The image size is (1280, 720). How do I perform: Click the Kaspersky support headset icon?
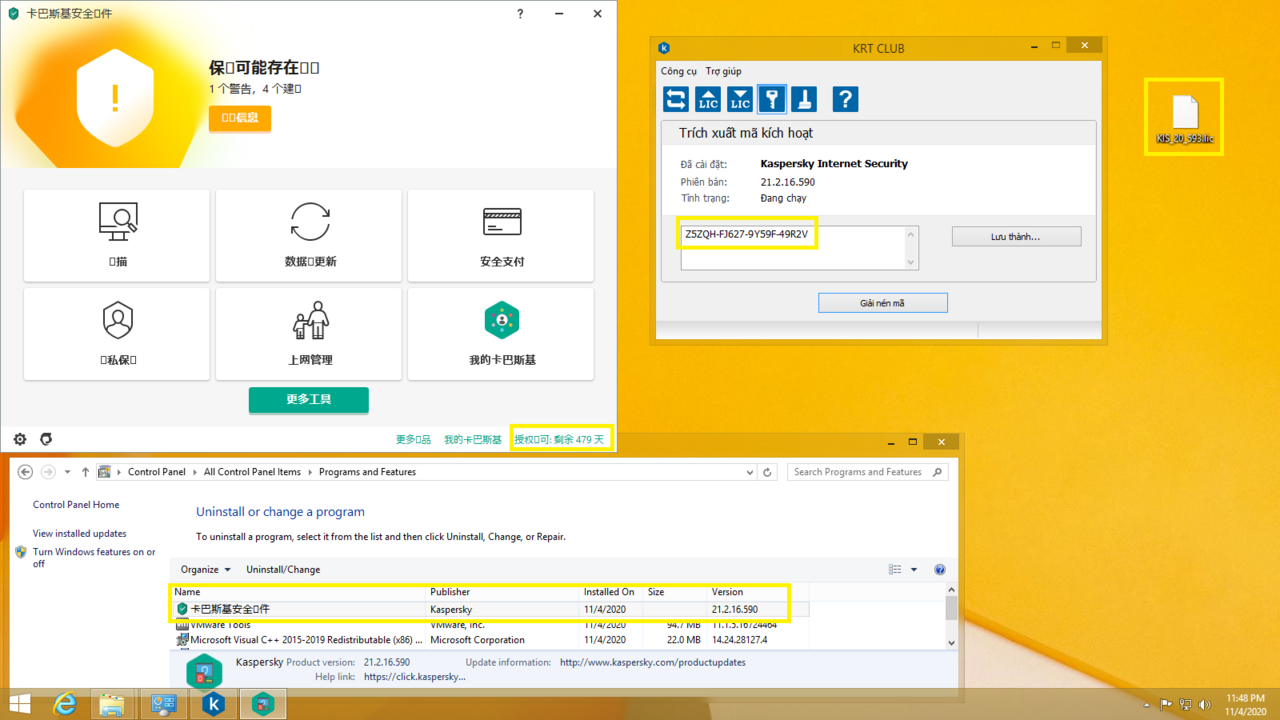pyautogui.click(x=46, y=439)
